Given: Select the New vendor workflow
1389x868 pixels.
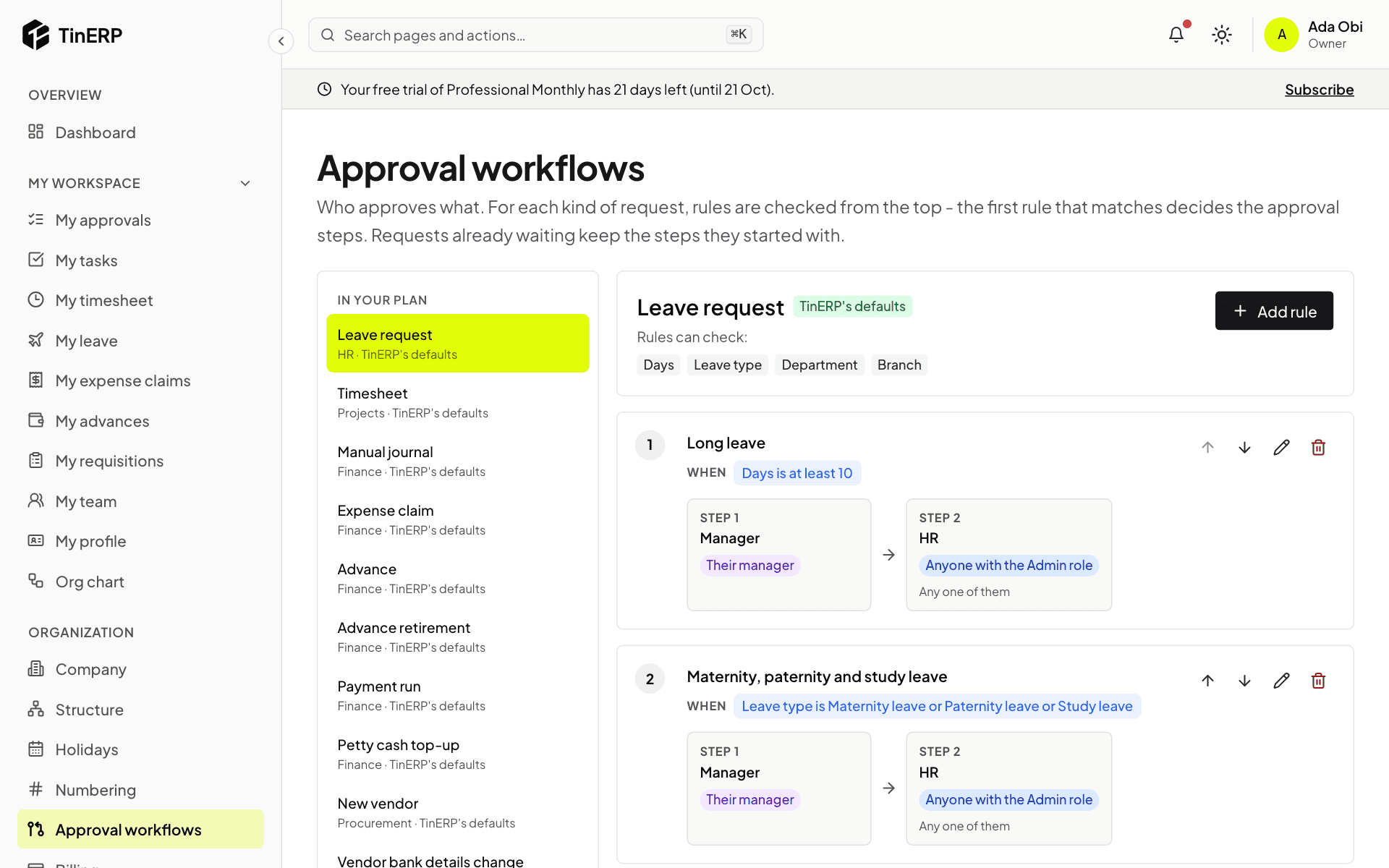Looking at the screenshot, I should pyautogui.click(x=457, y=812).
